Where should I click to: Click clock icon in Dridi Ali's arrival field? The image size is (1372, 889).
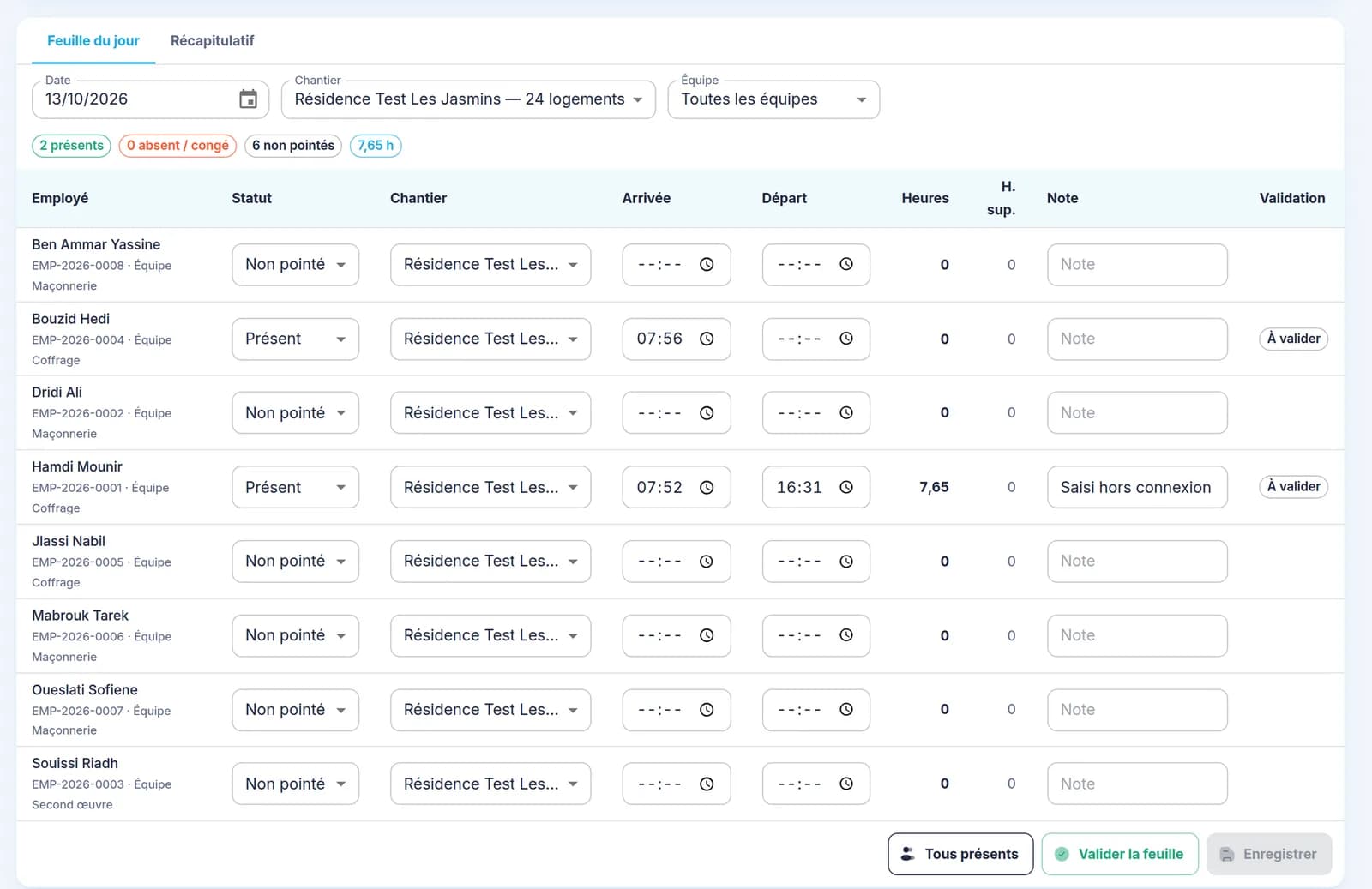pos(707,413)
